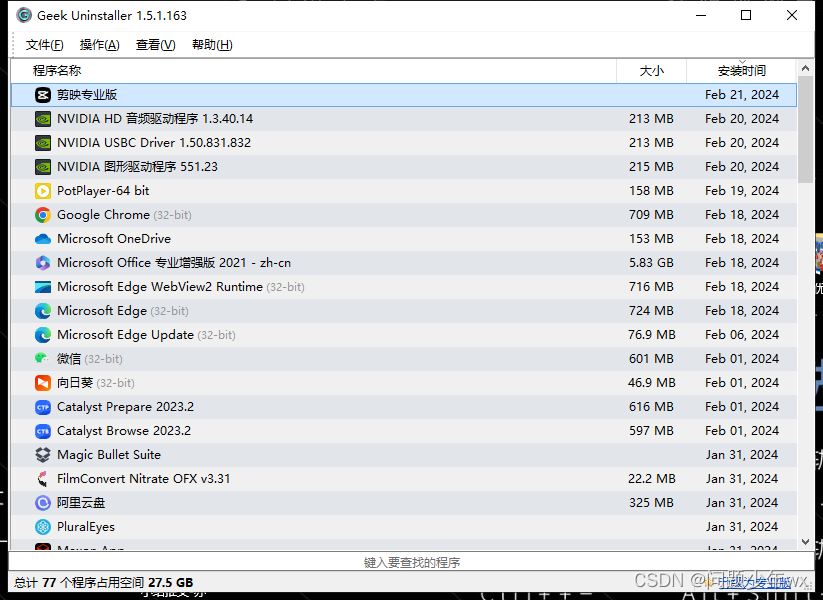
Task: Click the scrollbar down arrow
Action: click(x=805, y=542)
